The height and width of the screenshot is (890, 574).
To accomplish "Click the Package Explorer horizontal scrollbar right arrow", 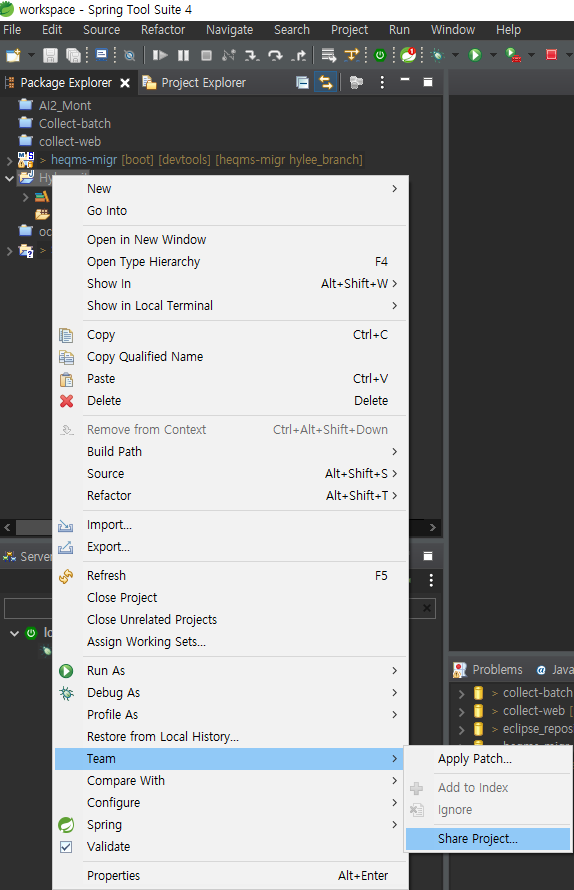I will [433, 527].
